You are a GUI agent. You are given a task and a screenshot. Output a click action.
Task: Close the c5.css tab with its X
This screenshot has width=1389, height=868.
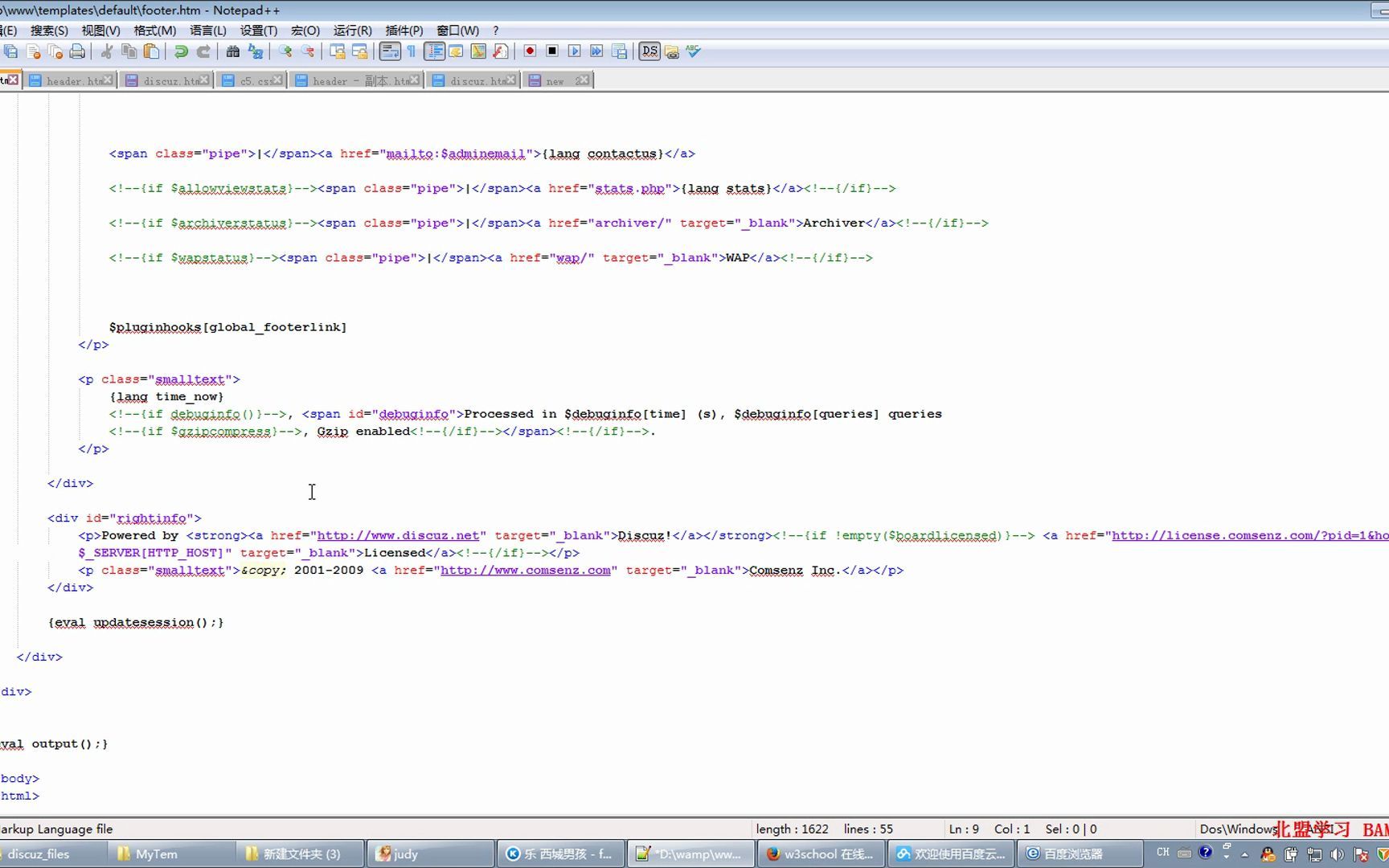(277, 80)
